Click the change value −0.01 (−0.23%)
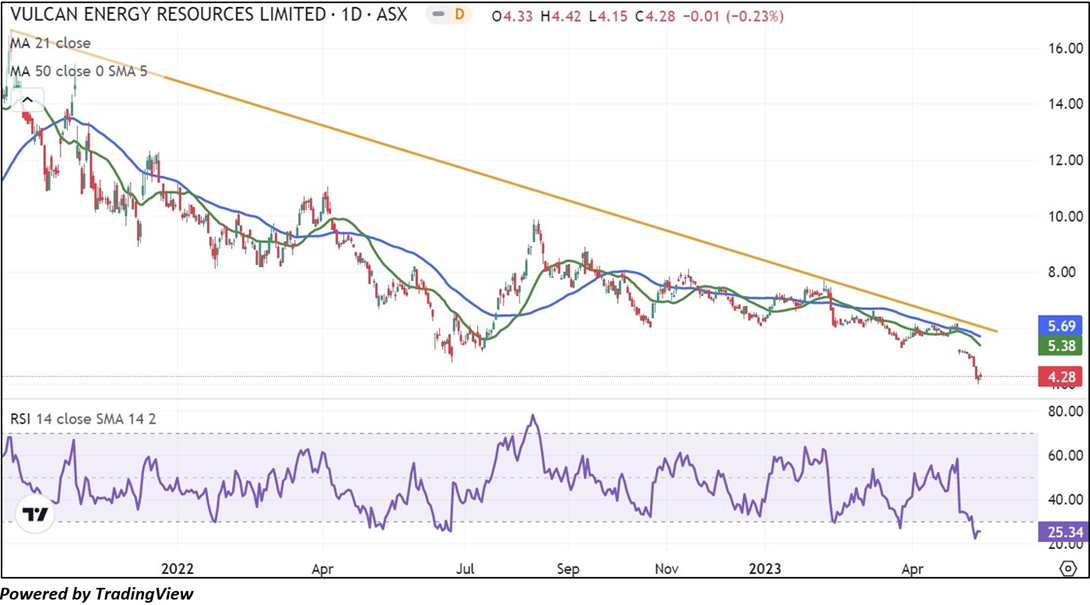 pyautogui.click(x=733, y=16)
